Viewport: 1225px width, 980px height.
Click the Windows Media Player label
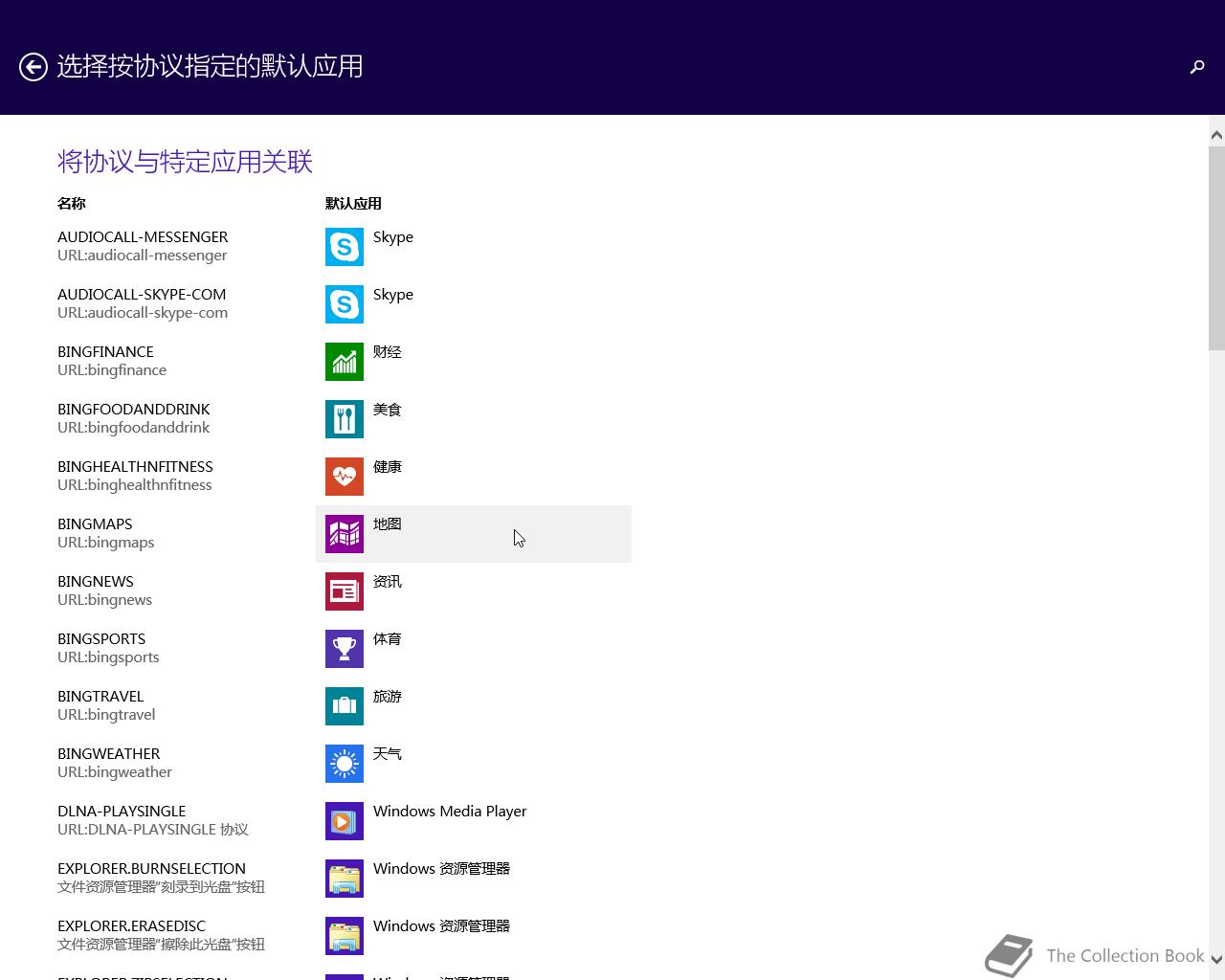[x=450, y=812]
